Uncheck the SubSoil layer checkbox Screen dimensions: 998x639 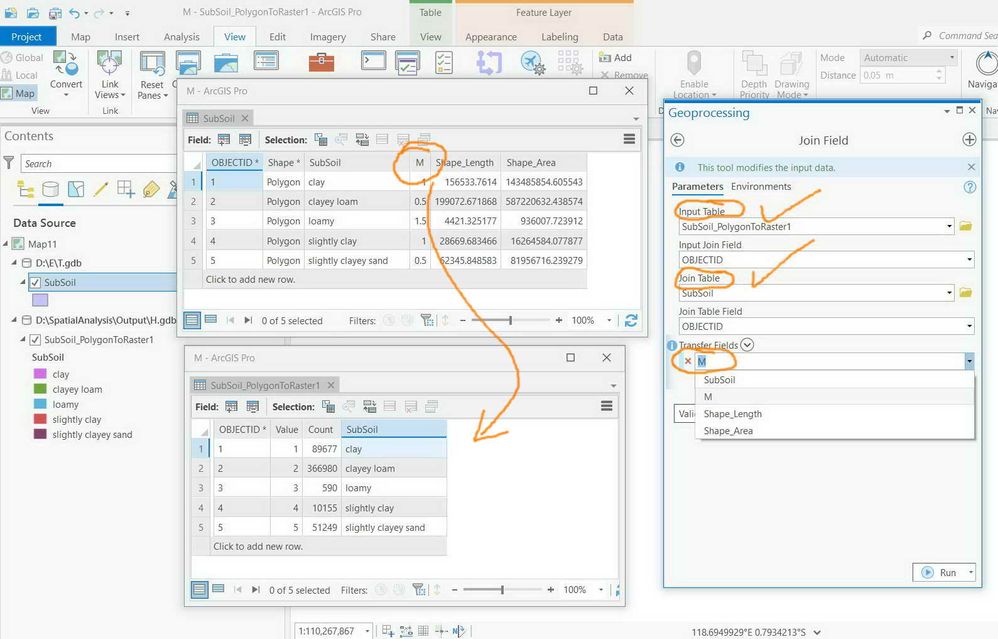coord(36,283)
